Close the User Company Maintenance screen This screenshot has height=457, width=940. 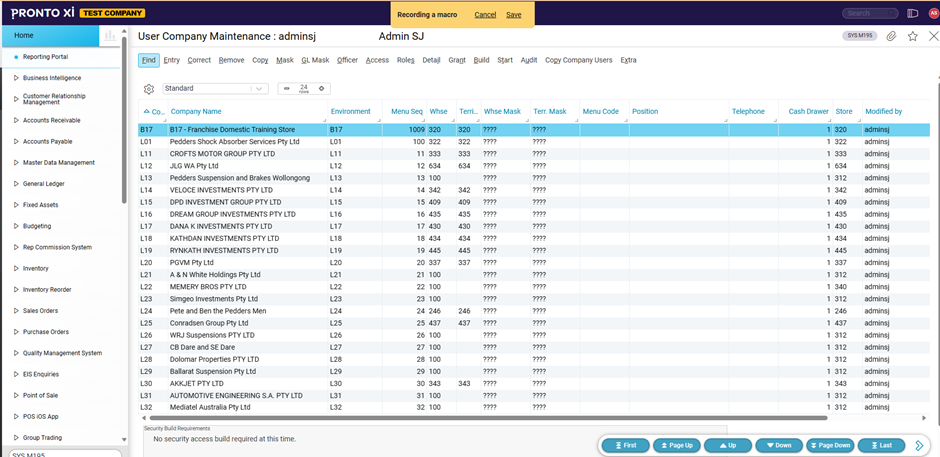(x=933, y=36)
